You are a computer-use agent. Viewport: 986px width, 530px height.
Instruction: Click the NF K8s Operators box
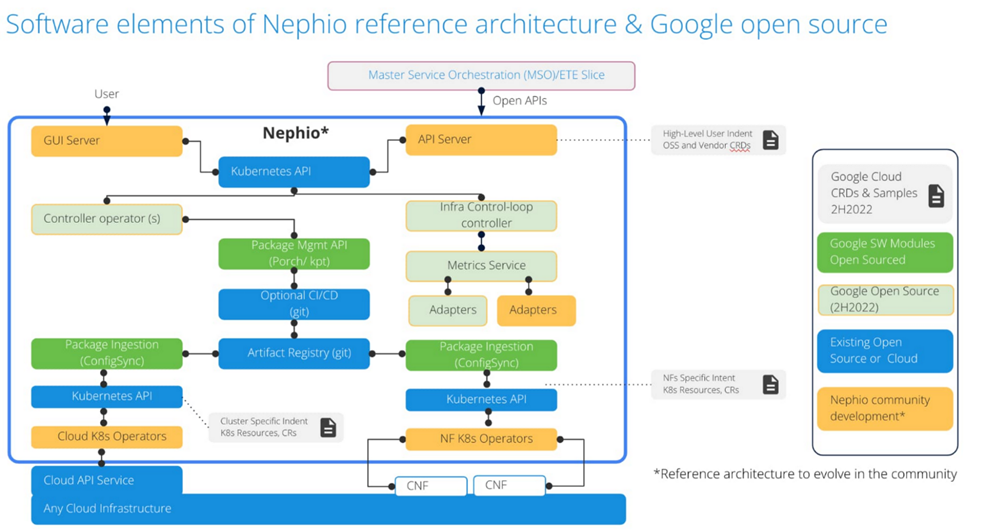click(481, 439)
